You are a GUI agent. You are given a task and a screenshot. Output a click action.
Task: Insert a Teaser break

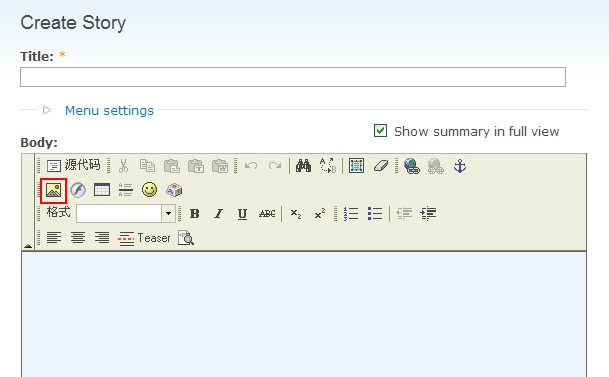point(144,238)
